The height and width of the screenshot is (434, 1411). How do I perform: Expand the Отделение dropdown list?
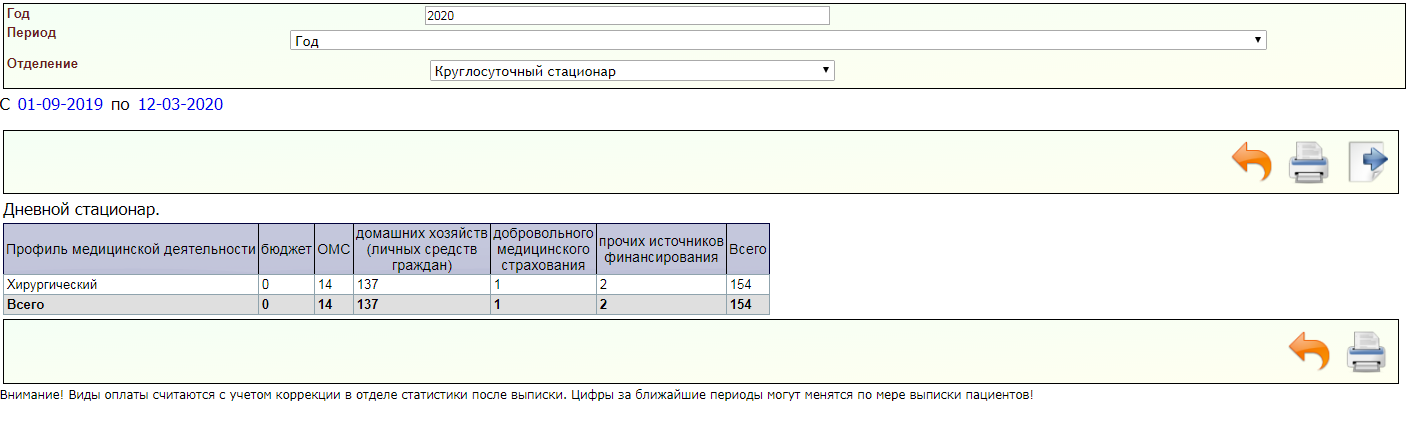pyautogui.click(x=631, y=71)
